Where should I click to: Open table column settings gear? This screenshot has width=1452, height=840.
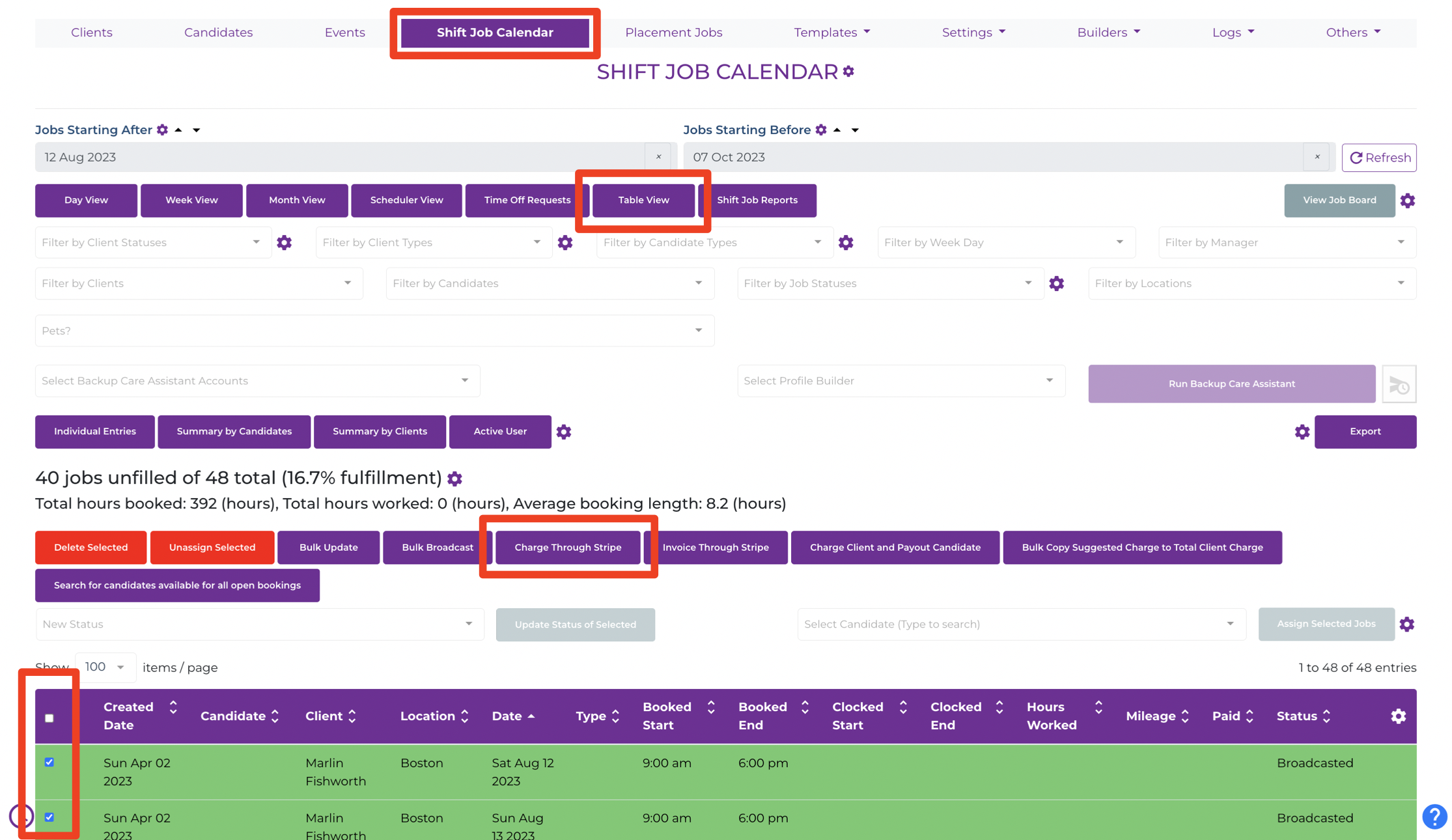(x=1398, y=716)
